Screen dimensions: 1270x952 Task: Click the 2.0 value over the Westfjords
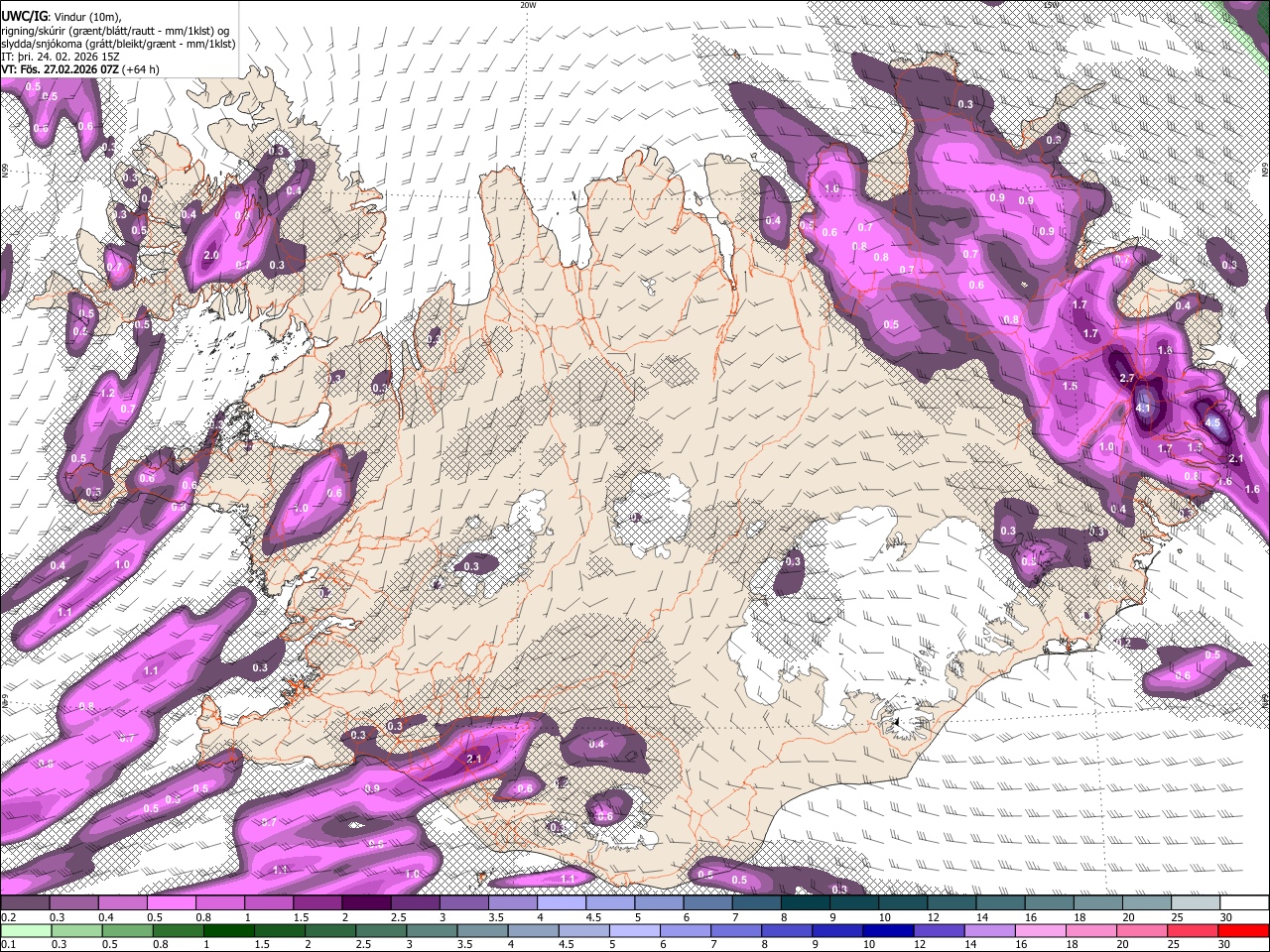210,255
